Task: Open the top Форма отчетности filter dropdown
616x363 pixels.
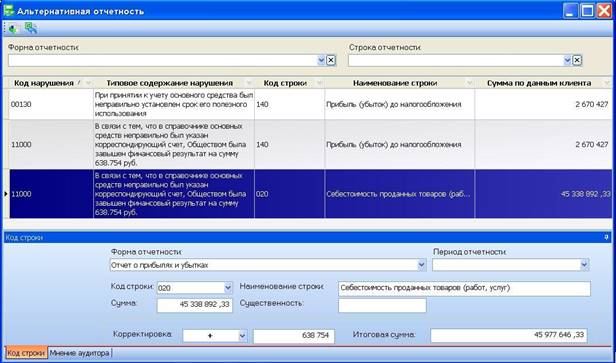Action: click(321, 60)
